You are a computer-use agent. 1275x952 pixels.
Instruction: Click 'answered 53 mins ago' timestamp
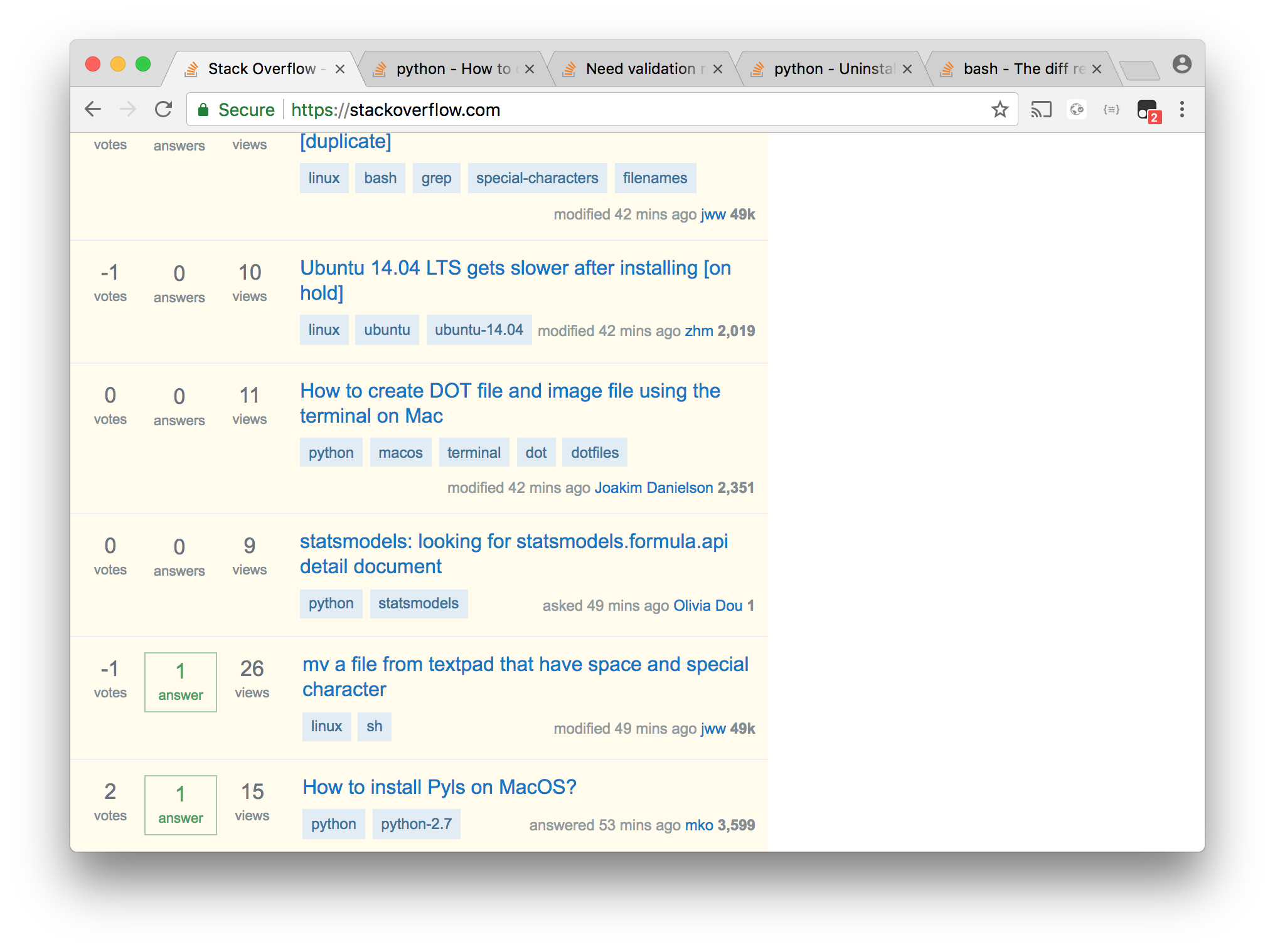[605, 825]
